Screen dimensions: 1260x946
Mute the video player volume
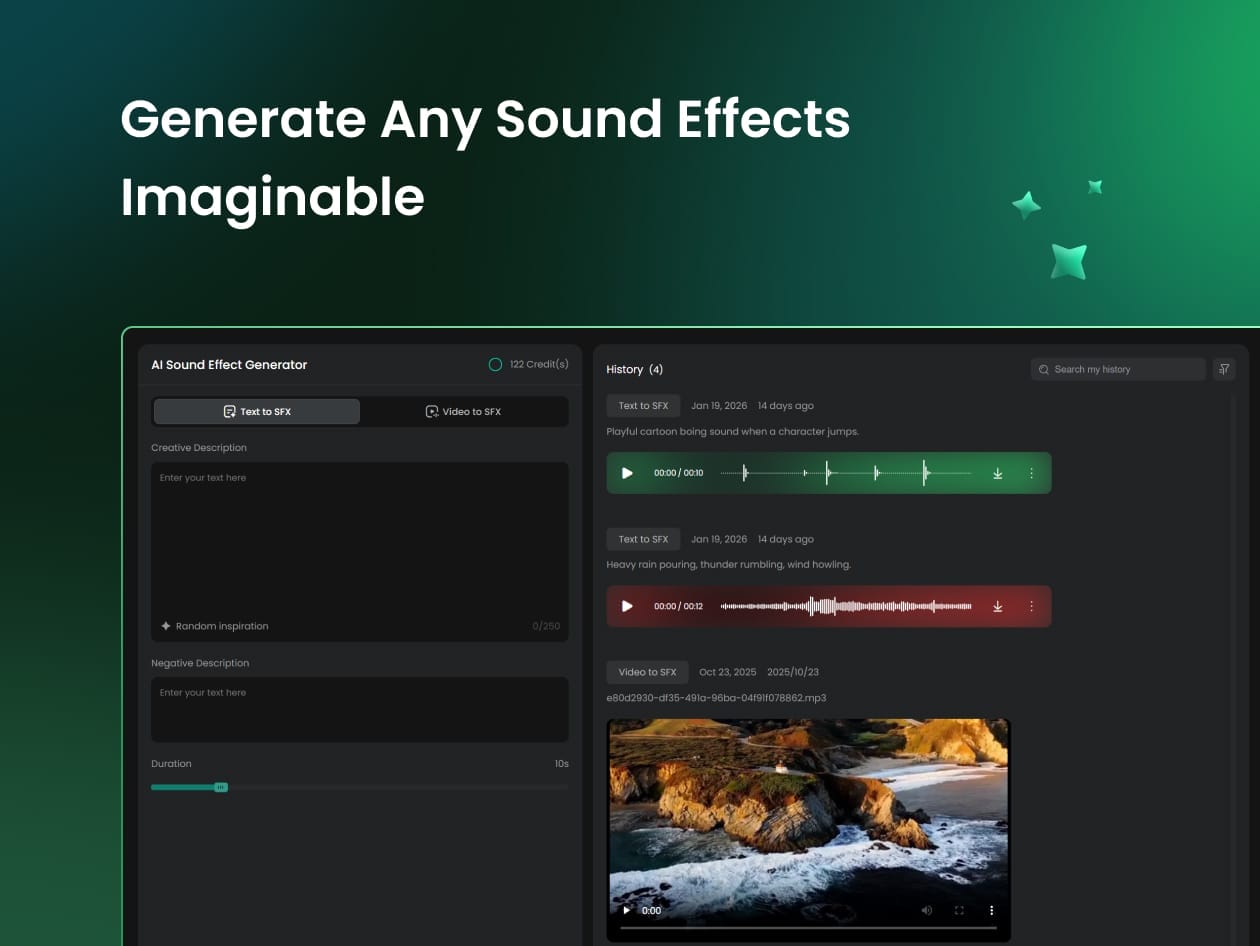point(926,910)
